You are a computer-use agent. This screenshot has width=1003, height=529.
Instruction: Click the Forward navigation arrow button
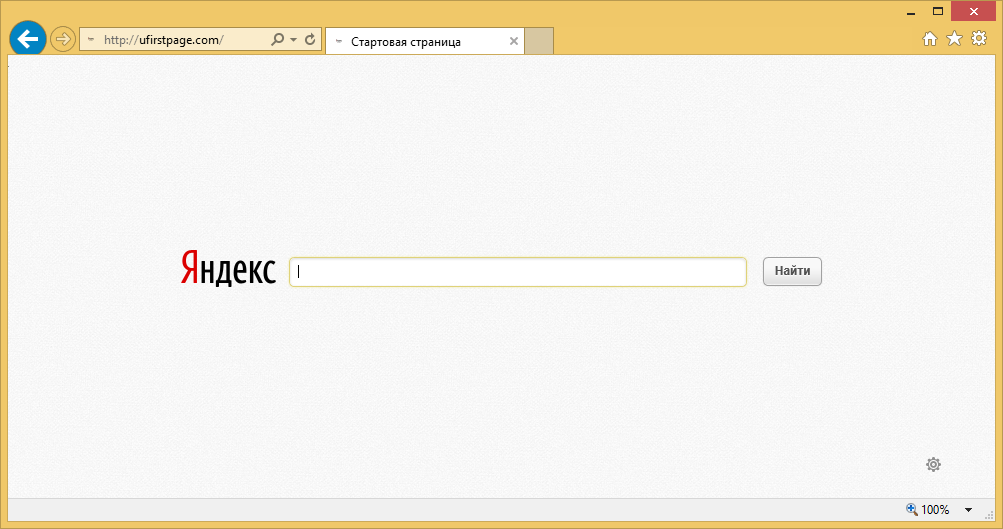[63, 40]
